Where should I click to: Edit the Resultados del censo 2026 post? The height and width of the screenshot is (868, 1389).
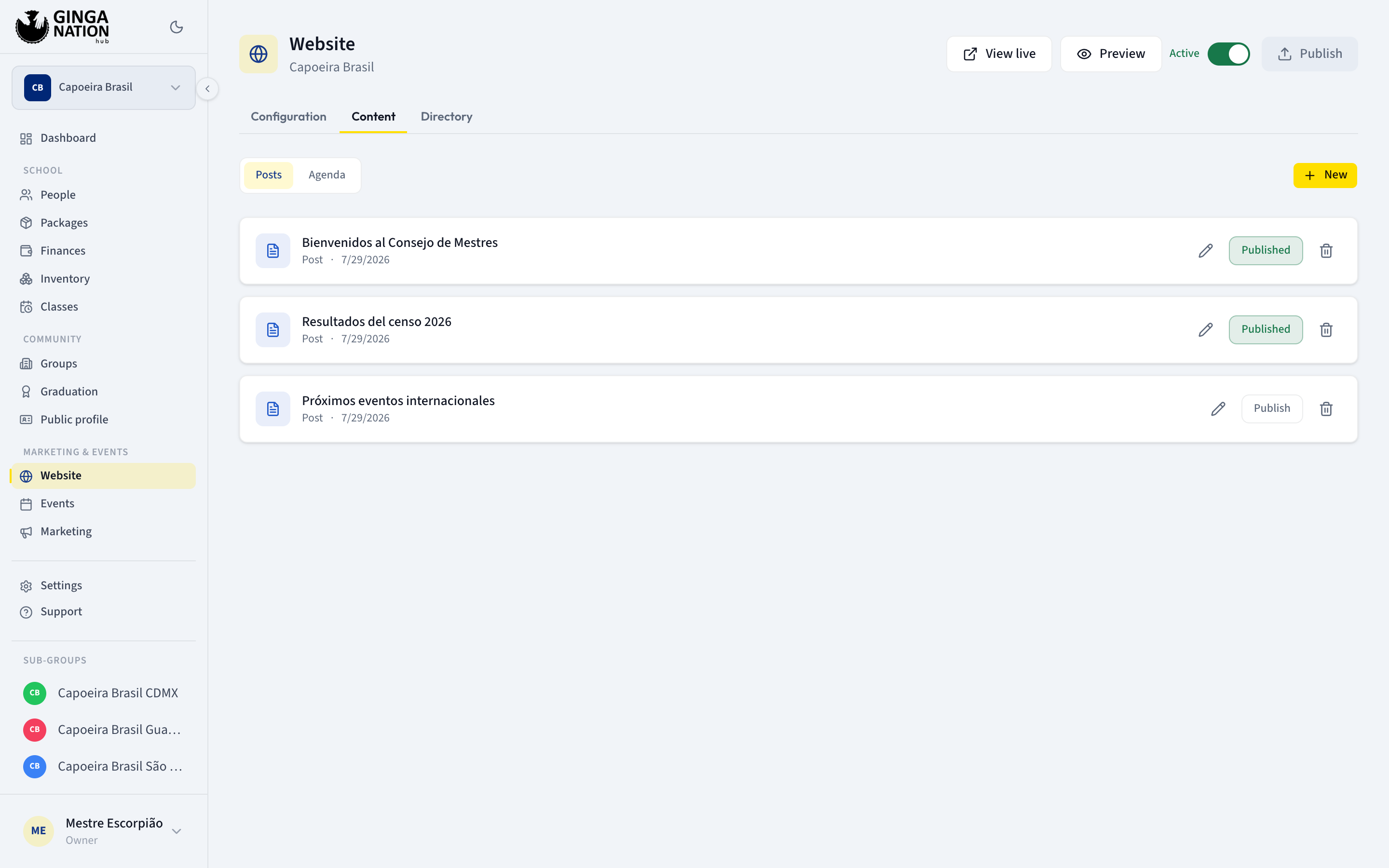click(1205, 329)
